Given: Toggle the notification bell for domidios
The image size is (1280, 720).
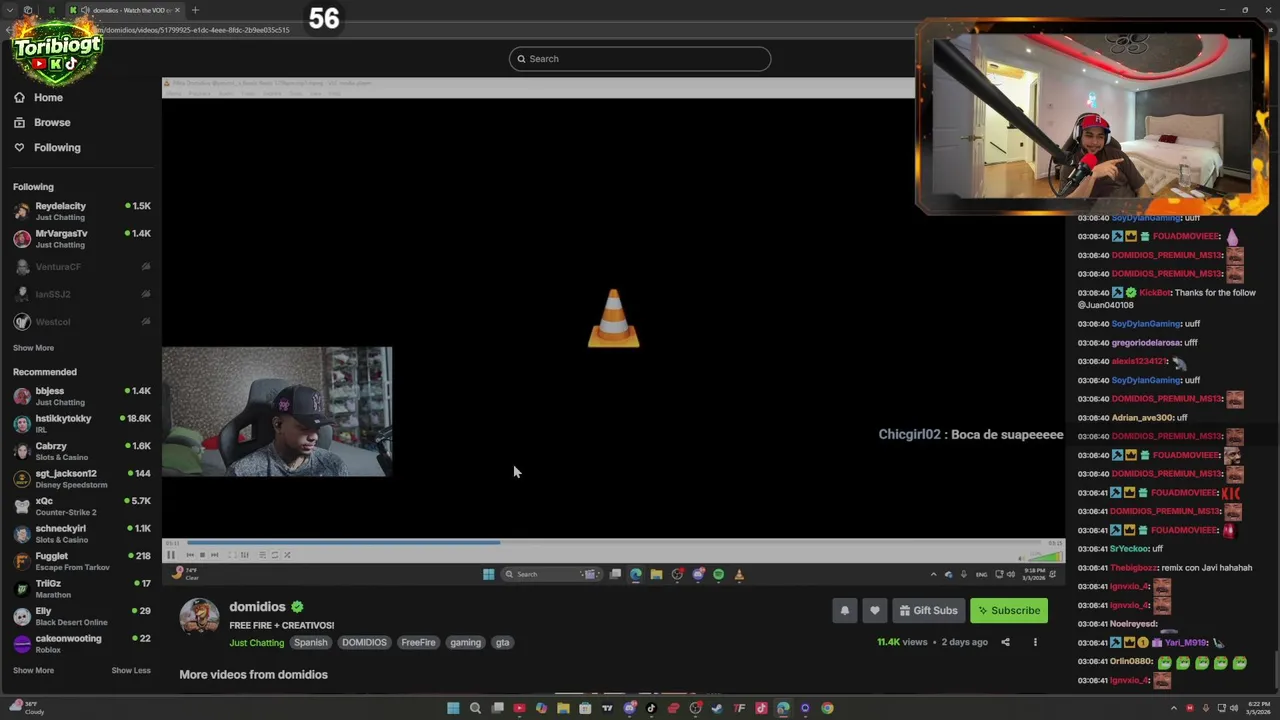Looking at the screenshot, I should coord(845,611).
